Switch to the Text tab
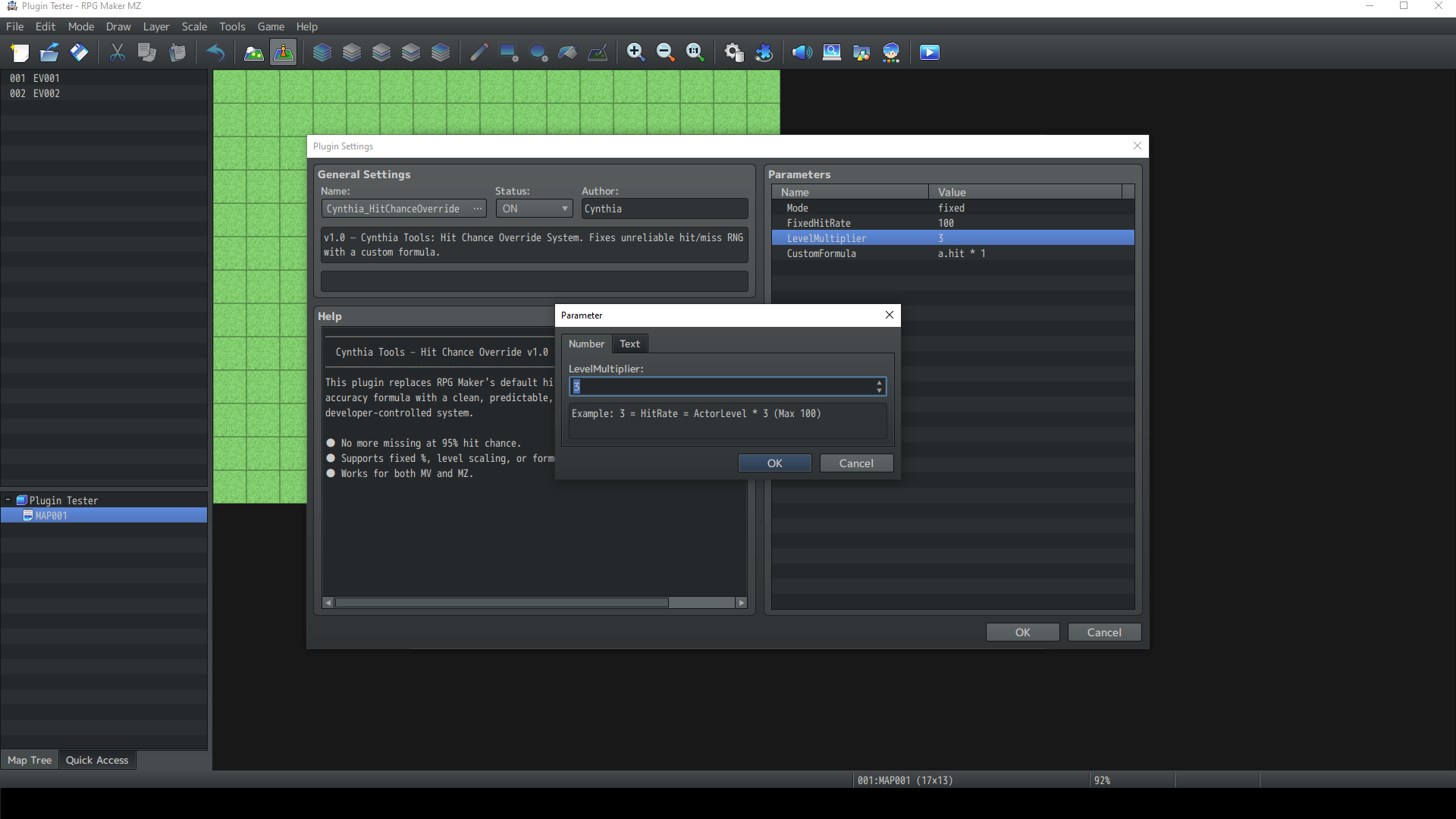This screenshot has height=819, width=1456. coord(629,344)
